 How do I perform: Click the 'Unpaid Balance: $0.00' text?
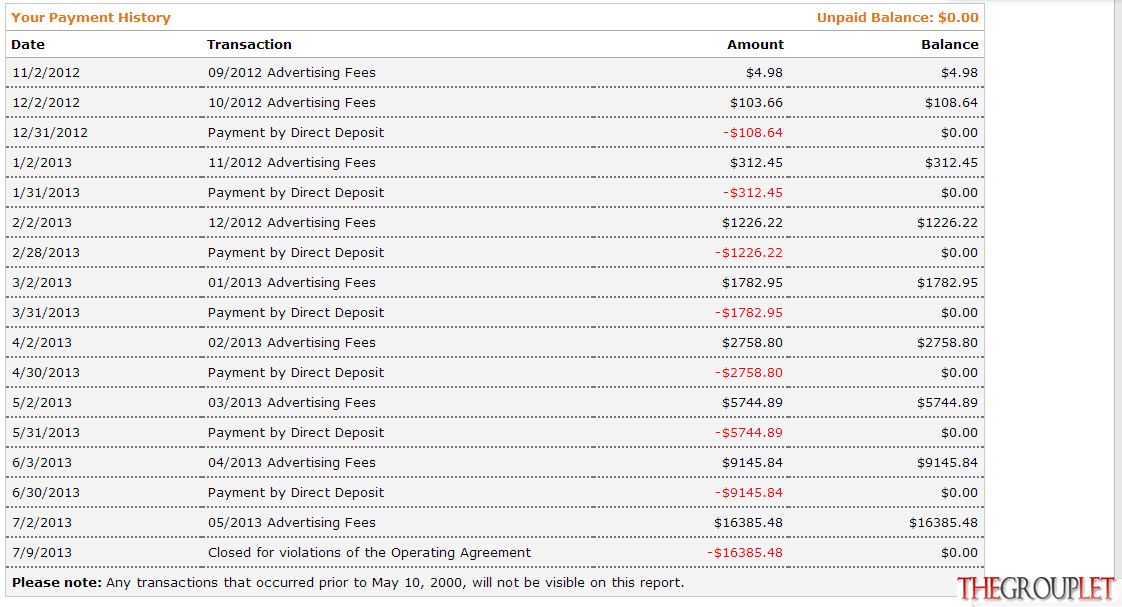click(x=897, y=18)
